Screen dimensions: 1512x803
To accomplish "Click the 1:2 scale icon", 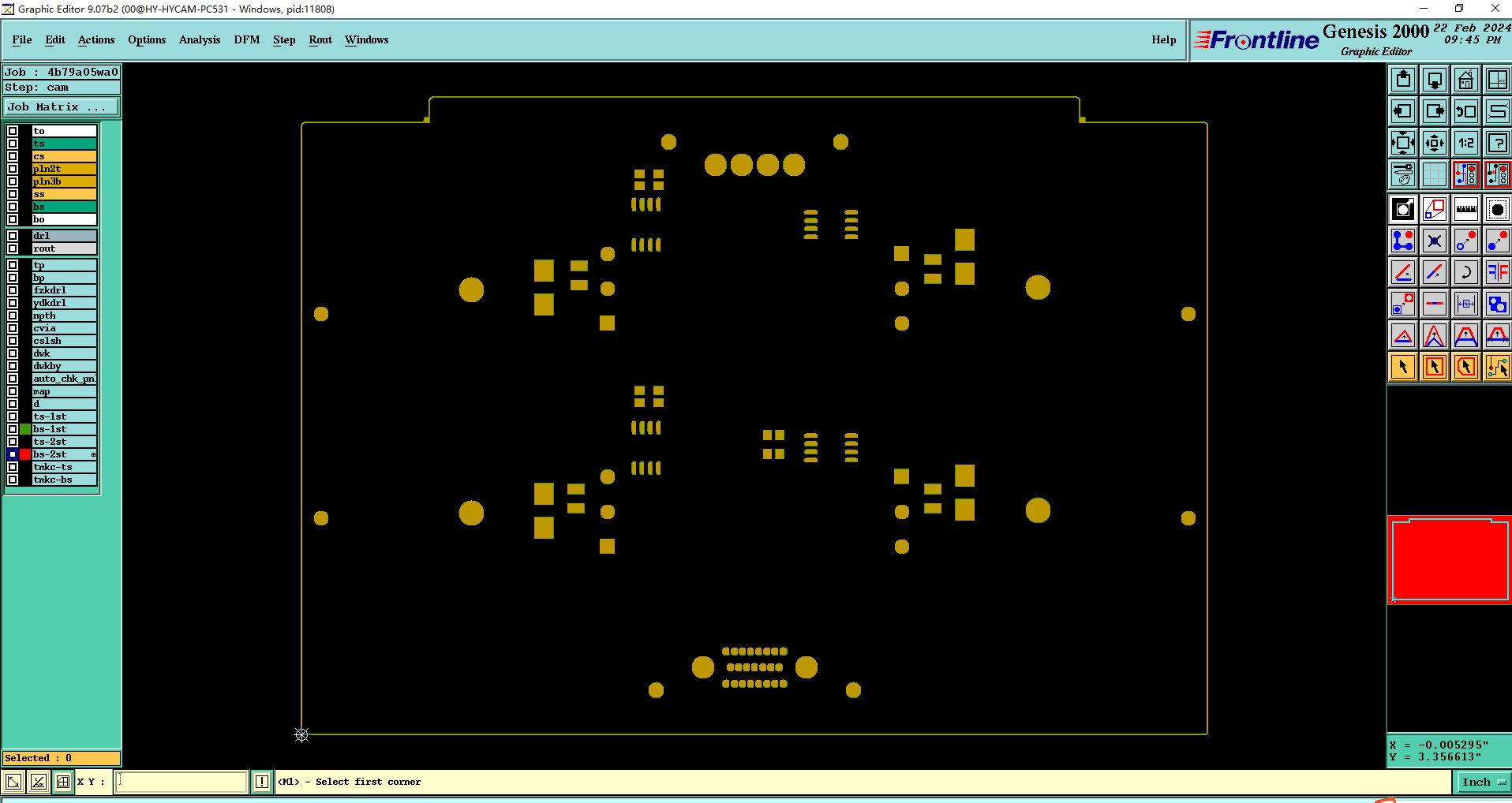I will point(1465,143).
